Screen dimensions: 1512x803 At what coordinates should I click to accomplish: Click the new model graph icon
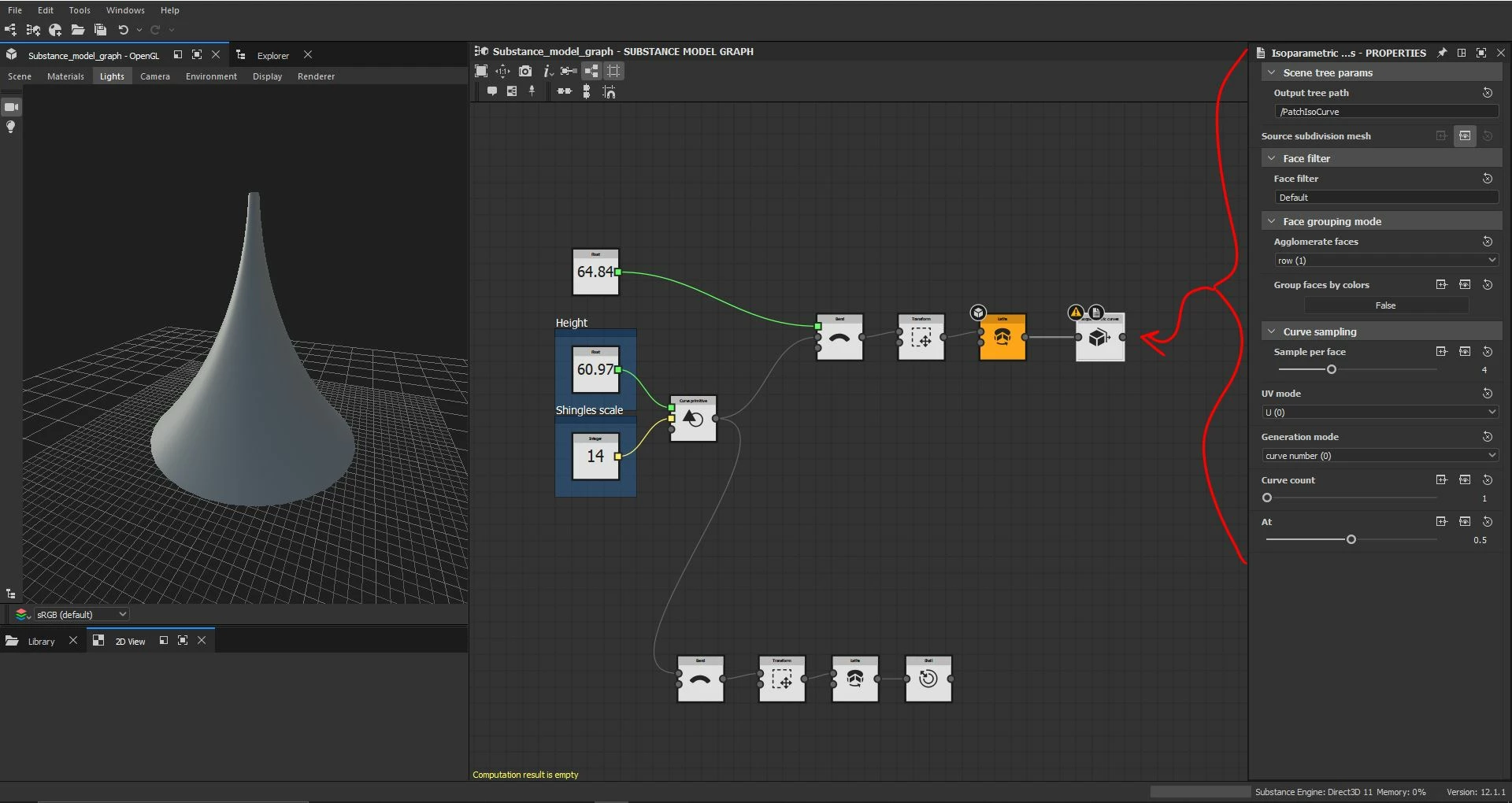33,30
